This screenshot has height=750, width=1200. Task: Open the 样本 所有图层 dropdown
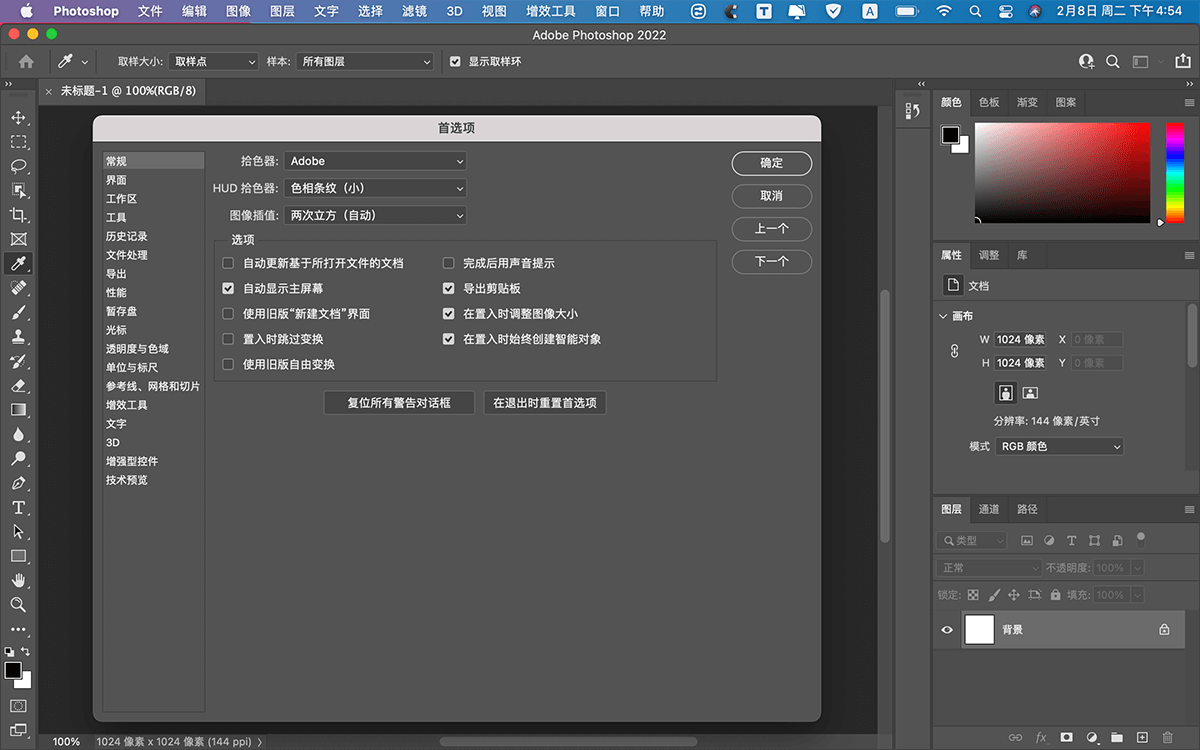(x=364, y=61)
